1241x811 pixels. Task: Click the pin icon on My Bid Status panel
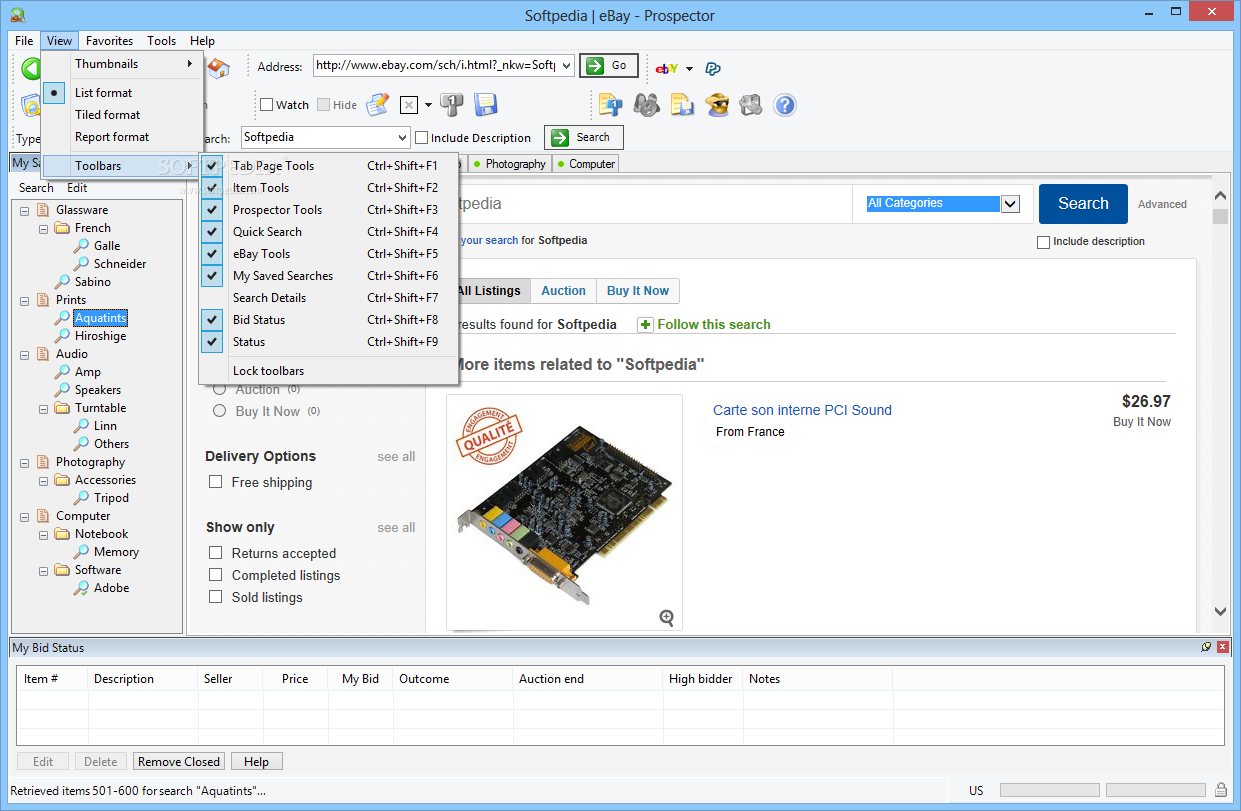pos(1206,648)
